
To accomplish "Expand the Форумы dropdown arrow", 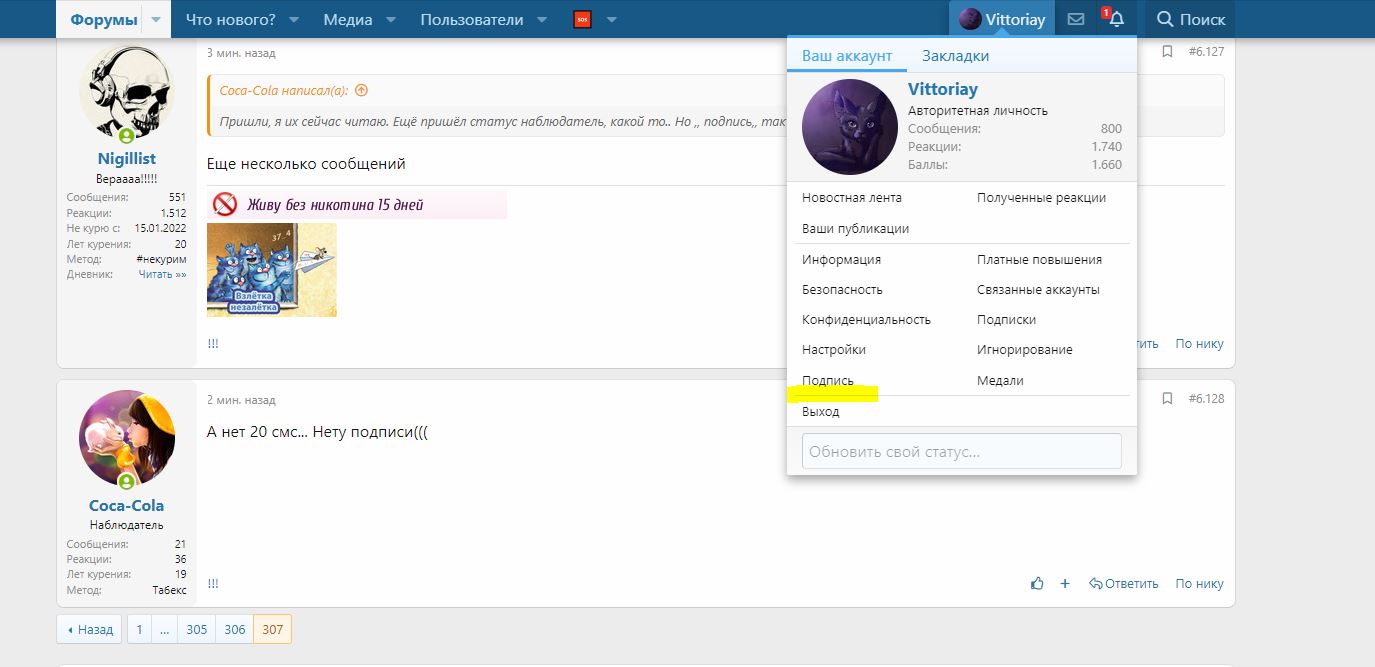I will tap(155, 19).
